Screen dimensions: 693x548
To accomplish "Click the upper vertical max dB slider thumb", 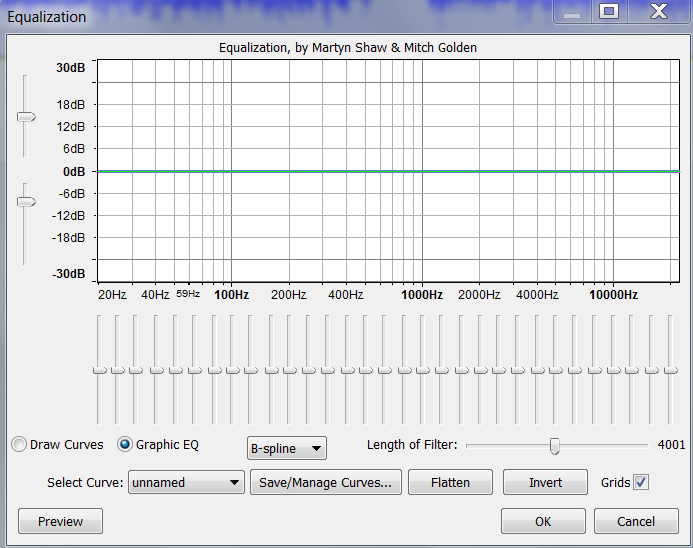I will point(26,117).
